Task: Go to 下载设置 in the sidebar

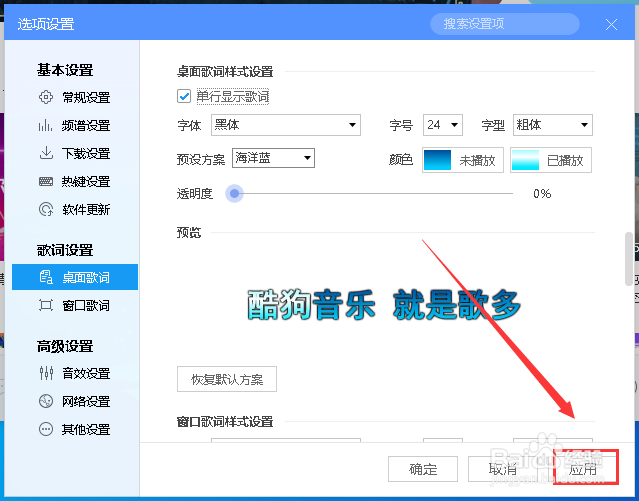Action: tap(86, 153)
